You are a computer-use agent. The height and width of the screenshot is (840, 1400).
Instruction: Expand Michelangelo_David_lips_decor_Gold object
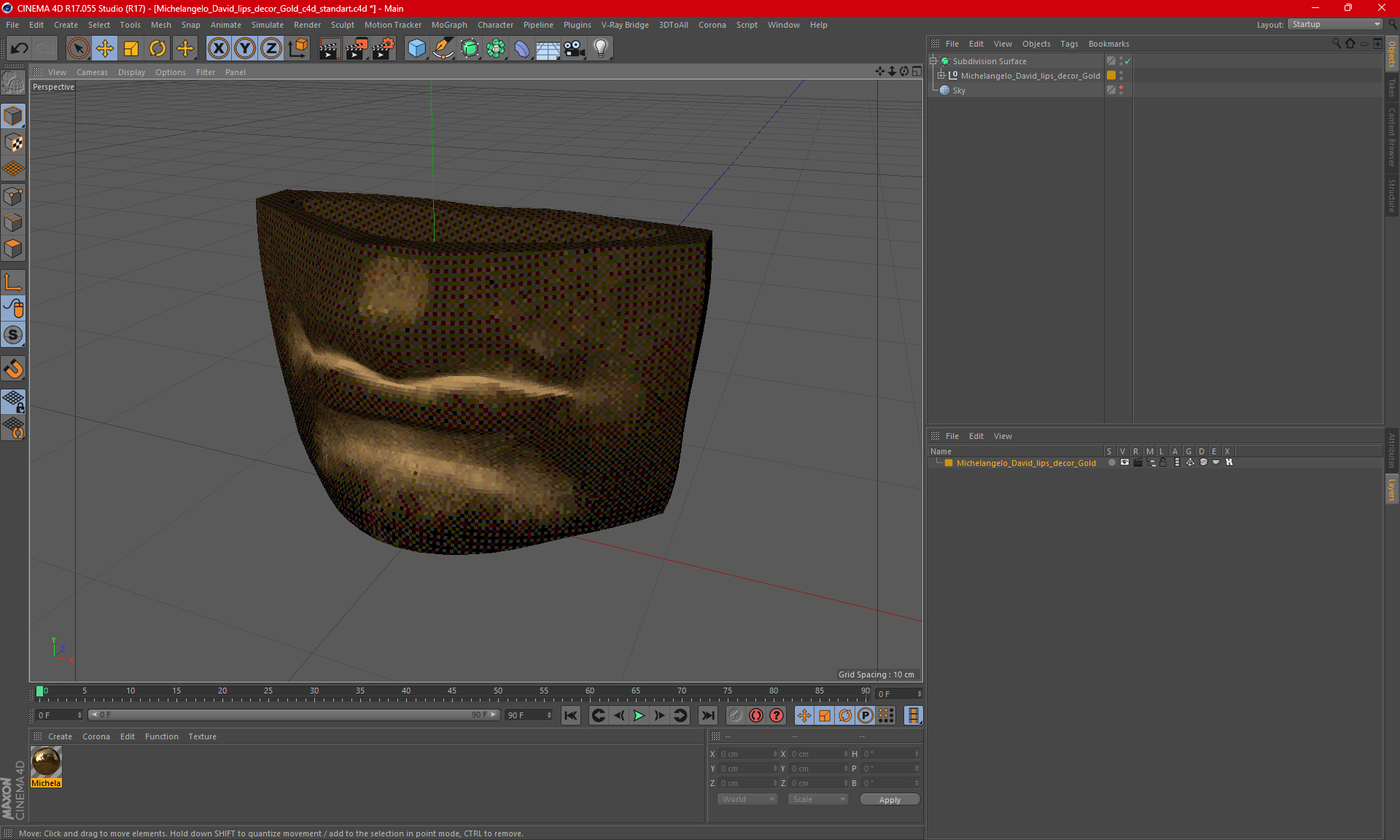(x=941, y=75)
